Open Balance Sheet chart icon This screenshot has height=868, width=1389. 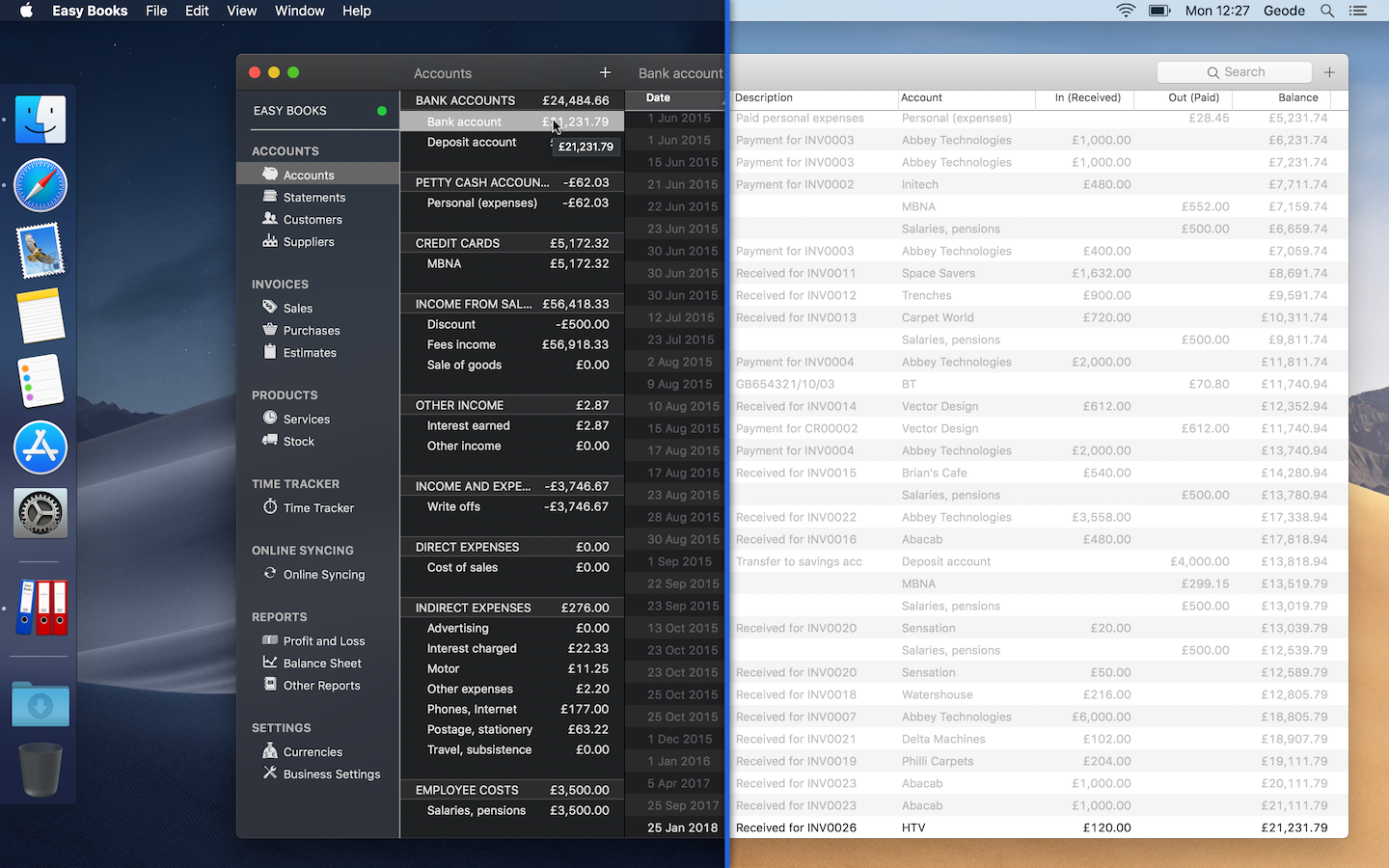(x=270, y=663)
